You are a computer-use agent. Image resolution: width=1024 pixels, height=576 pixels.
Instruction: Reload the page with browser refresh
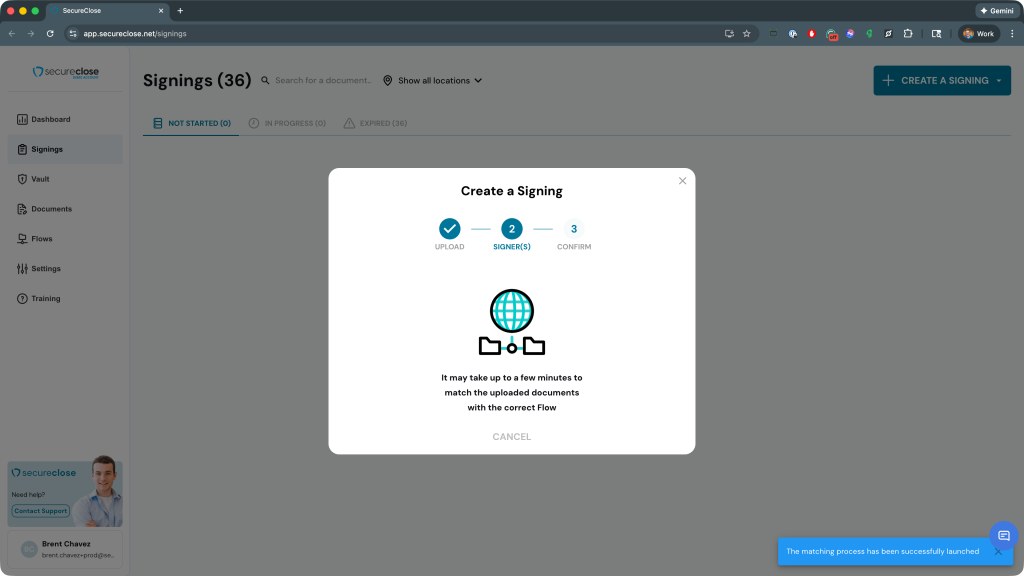50,33
